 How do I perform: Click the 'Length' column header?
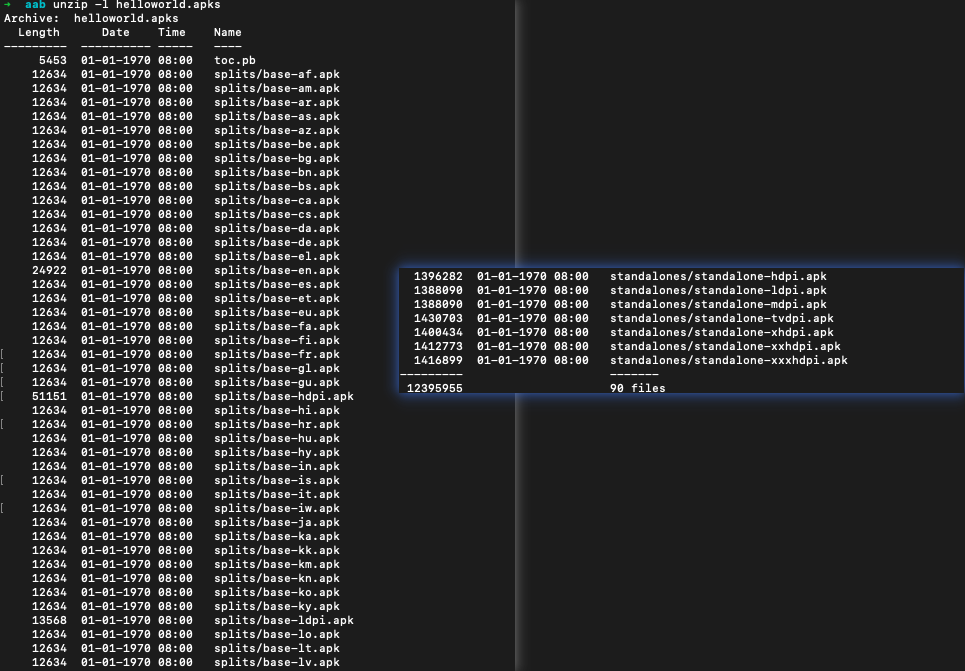pyautogui.click(x=39, y=33)
